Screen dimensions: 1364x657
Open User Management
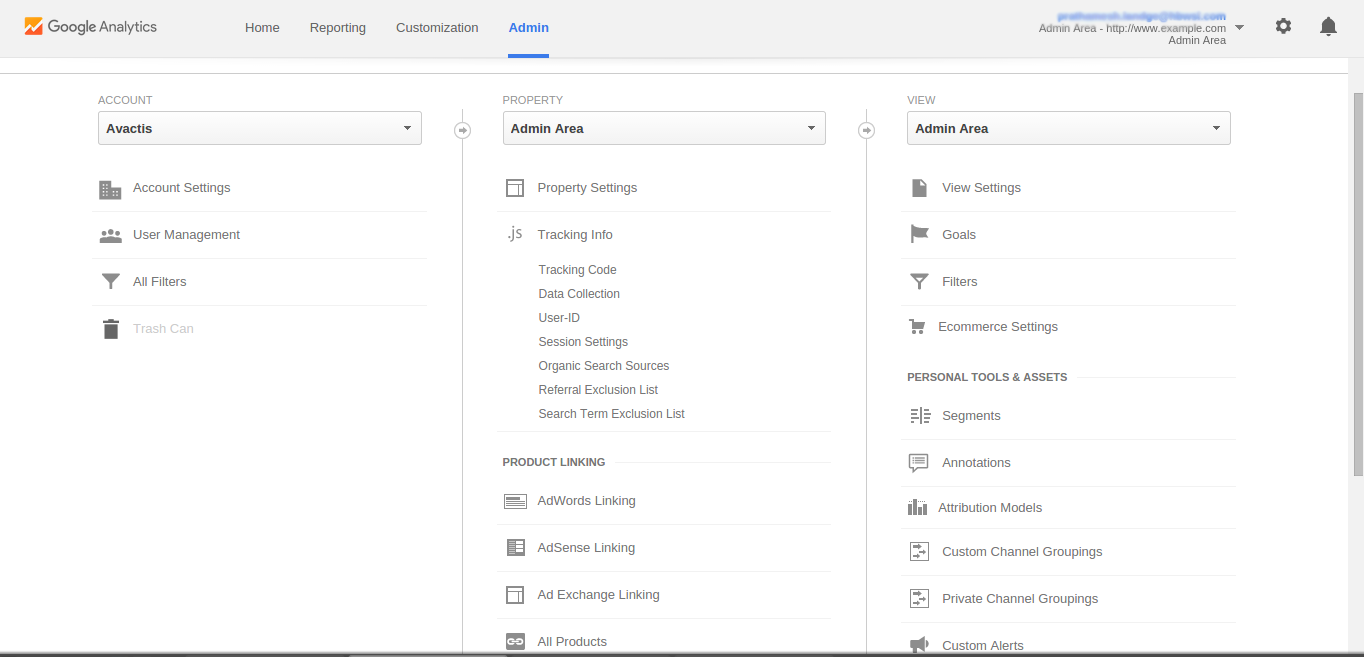[187, 235]
